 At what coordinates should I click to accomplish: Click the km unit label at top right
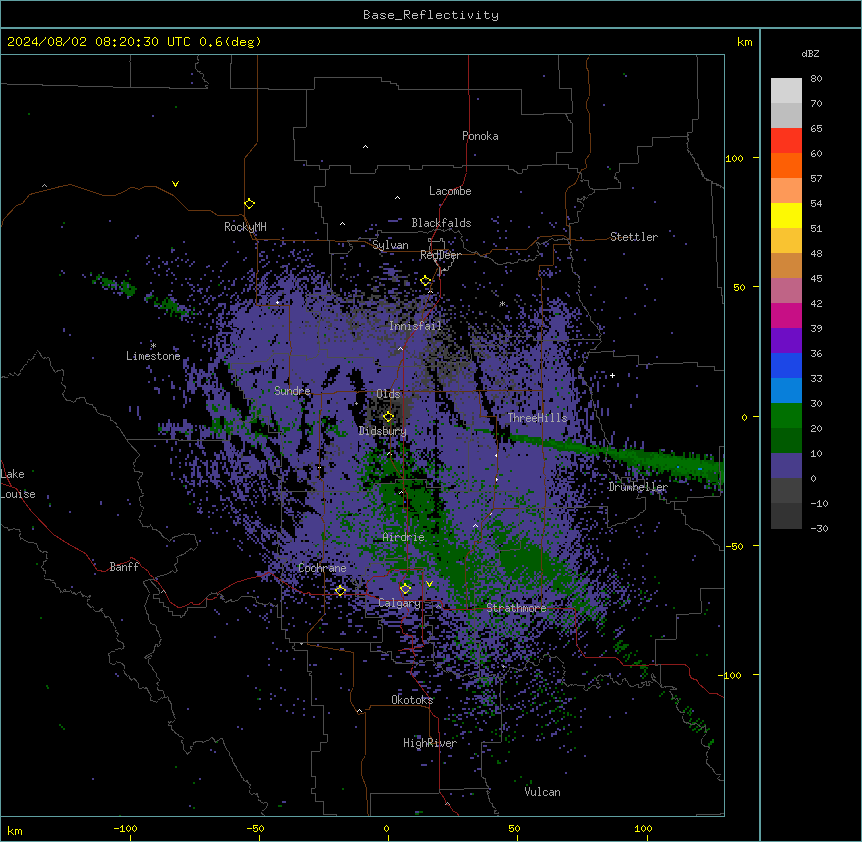coord(744,42)
